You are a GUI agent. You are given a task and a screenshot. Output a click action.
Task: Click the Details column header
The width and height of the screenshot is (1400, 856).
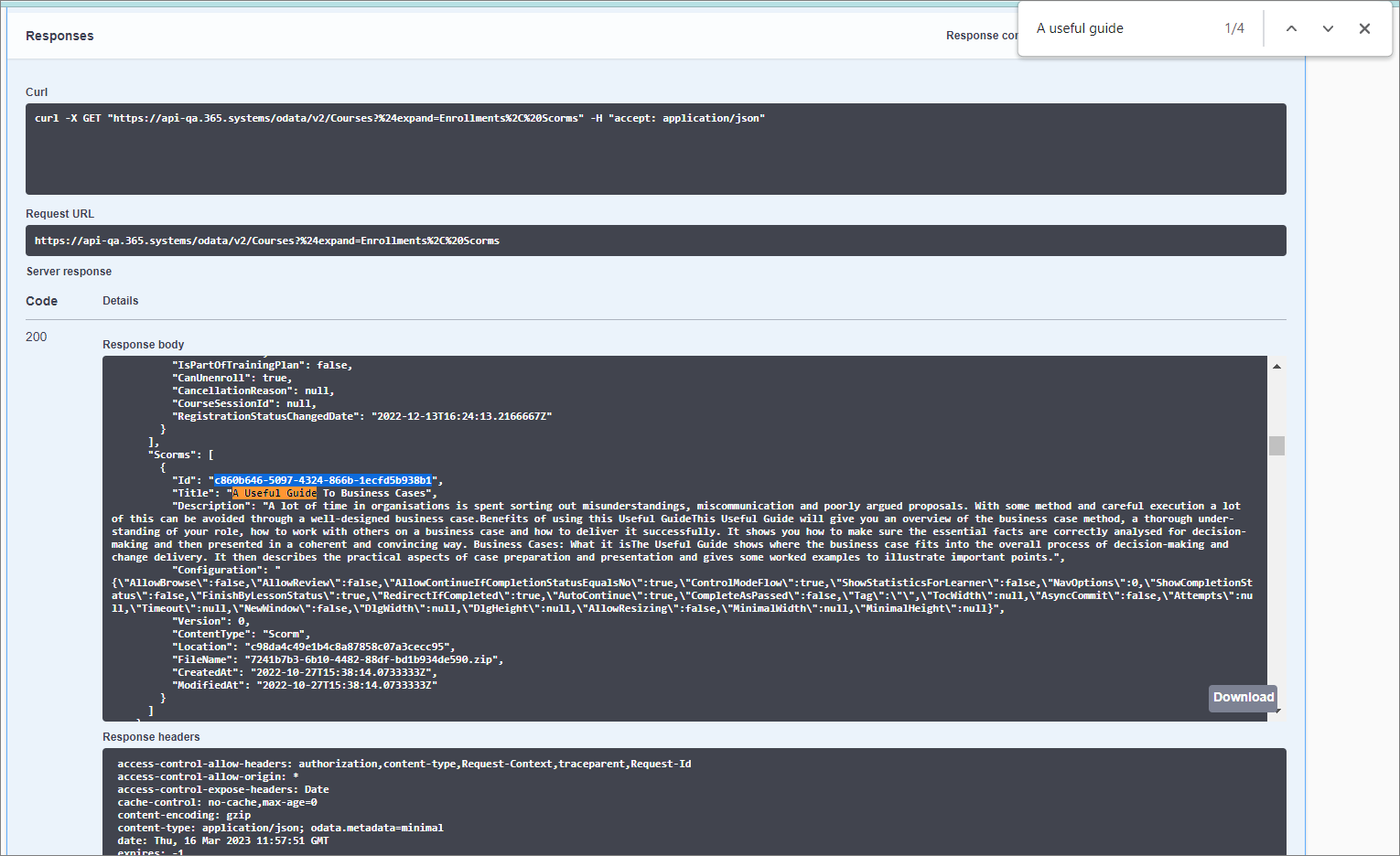[121, 301]
